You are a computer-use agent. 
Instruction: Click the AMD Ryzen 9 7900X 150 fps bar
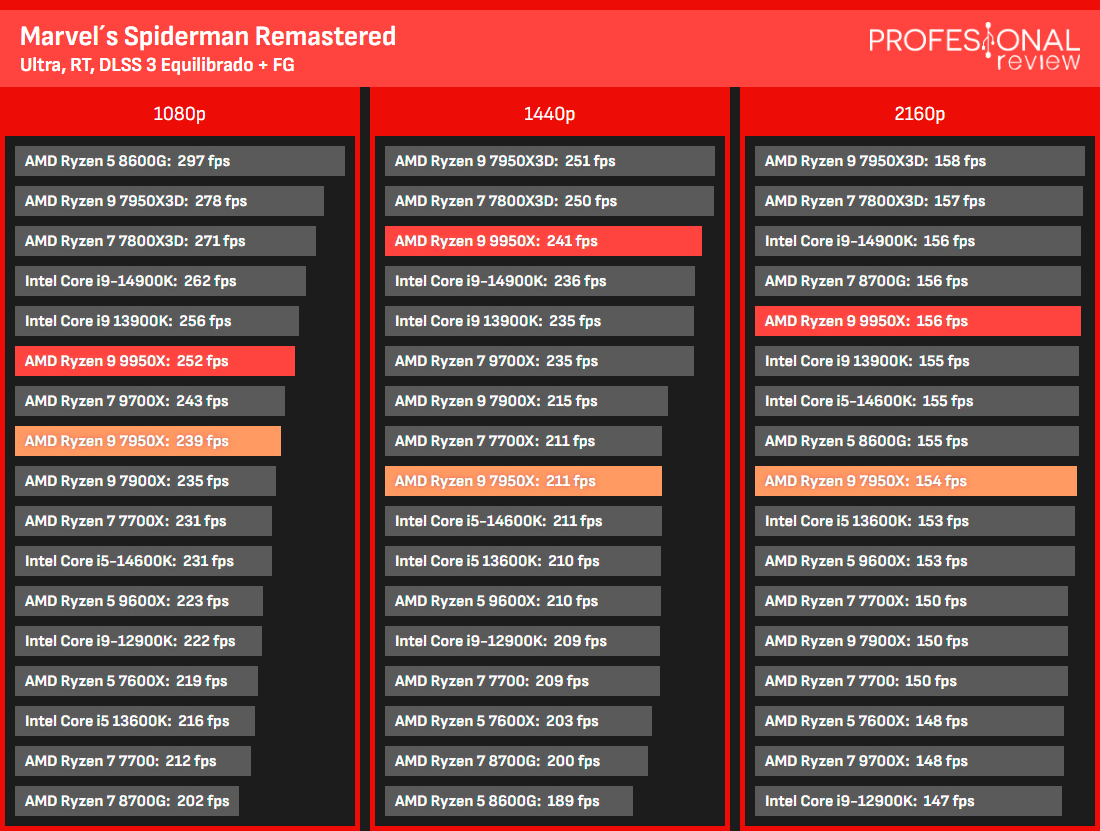tap(911, 640)
